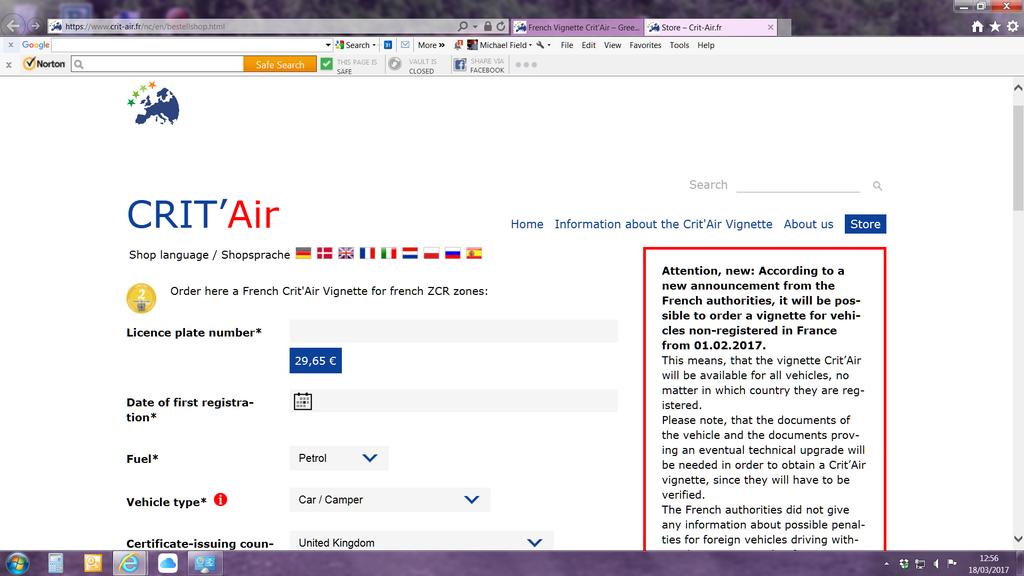This screenshot has width=1024, height=576.
Task: Open the date picker calendar icon
Action: (x=303, y=401)
